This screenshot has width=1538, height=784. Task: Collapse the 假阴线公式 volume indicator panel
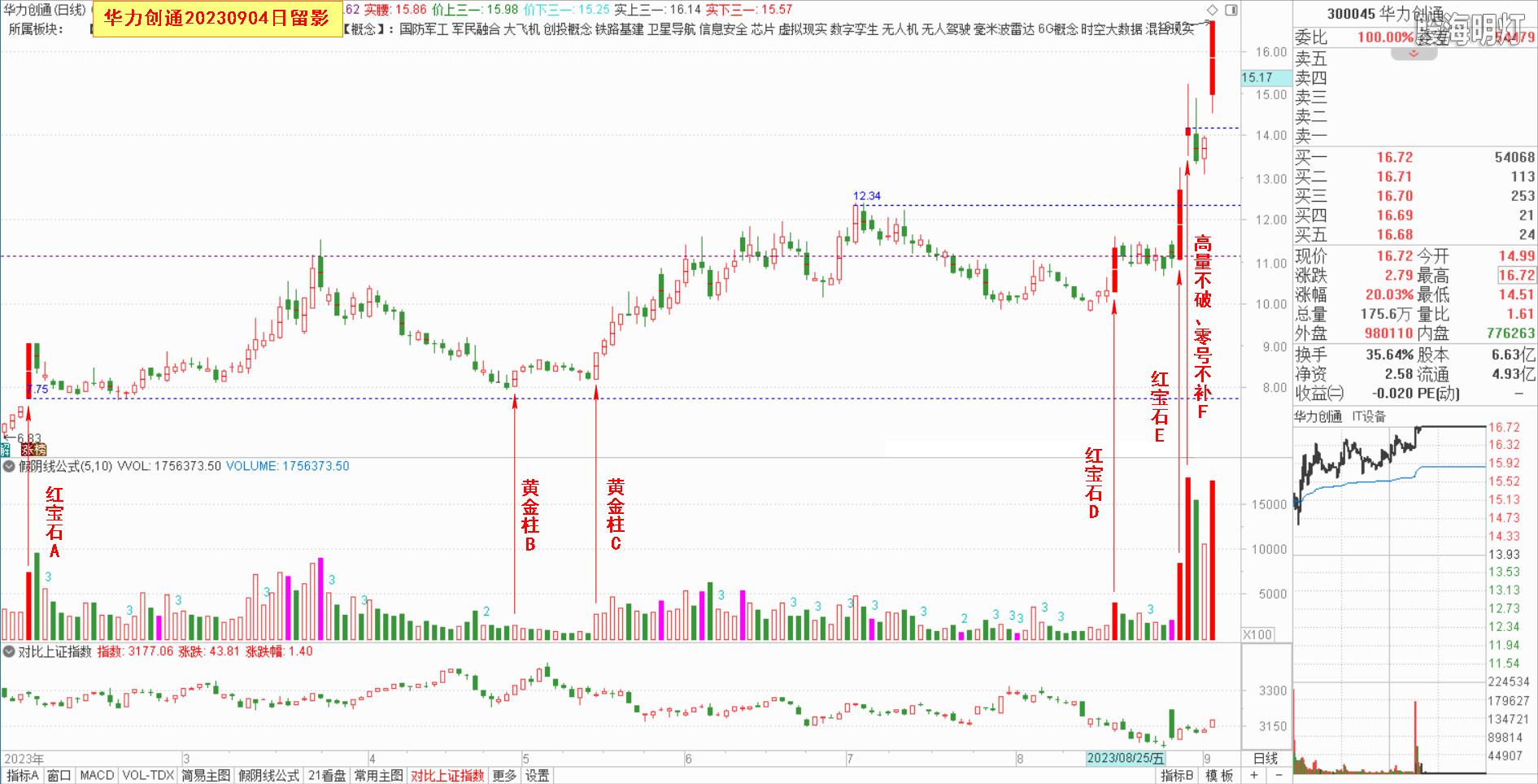tap(9, 466)
